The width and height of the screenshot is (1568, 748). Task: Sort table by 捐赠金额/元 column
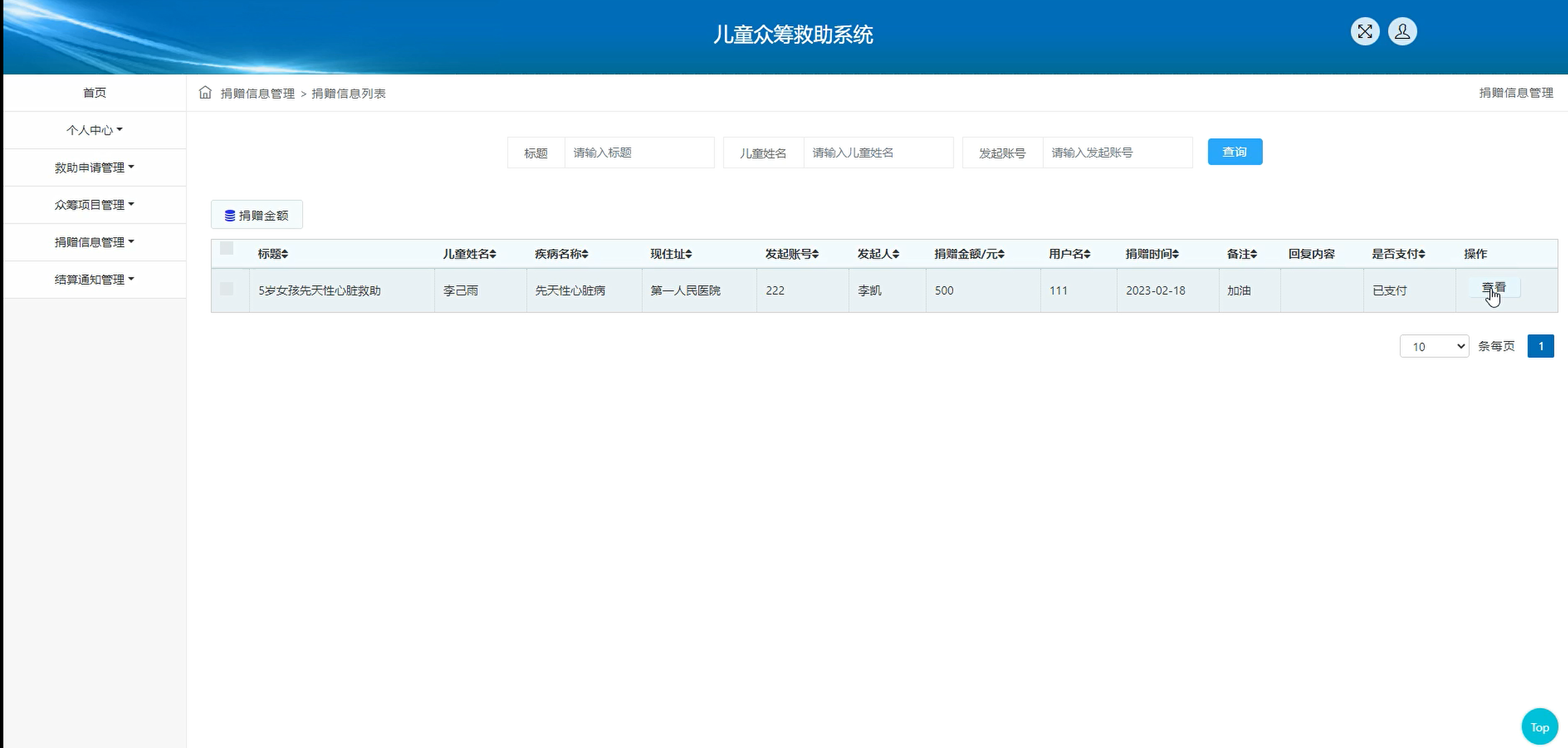(x=969, y=254)
